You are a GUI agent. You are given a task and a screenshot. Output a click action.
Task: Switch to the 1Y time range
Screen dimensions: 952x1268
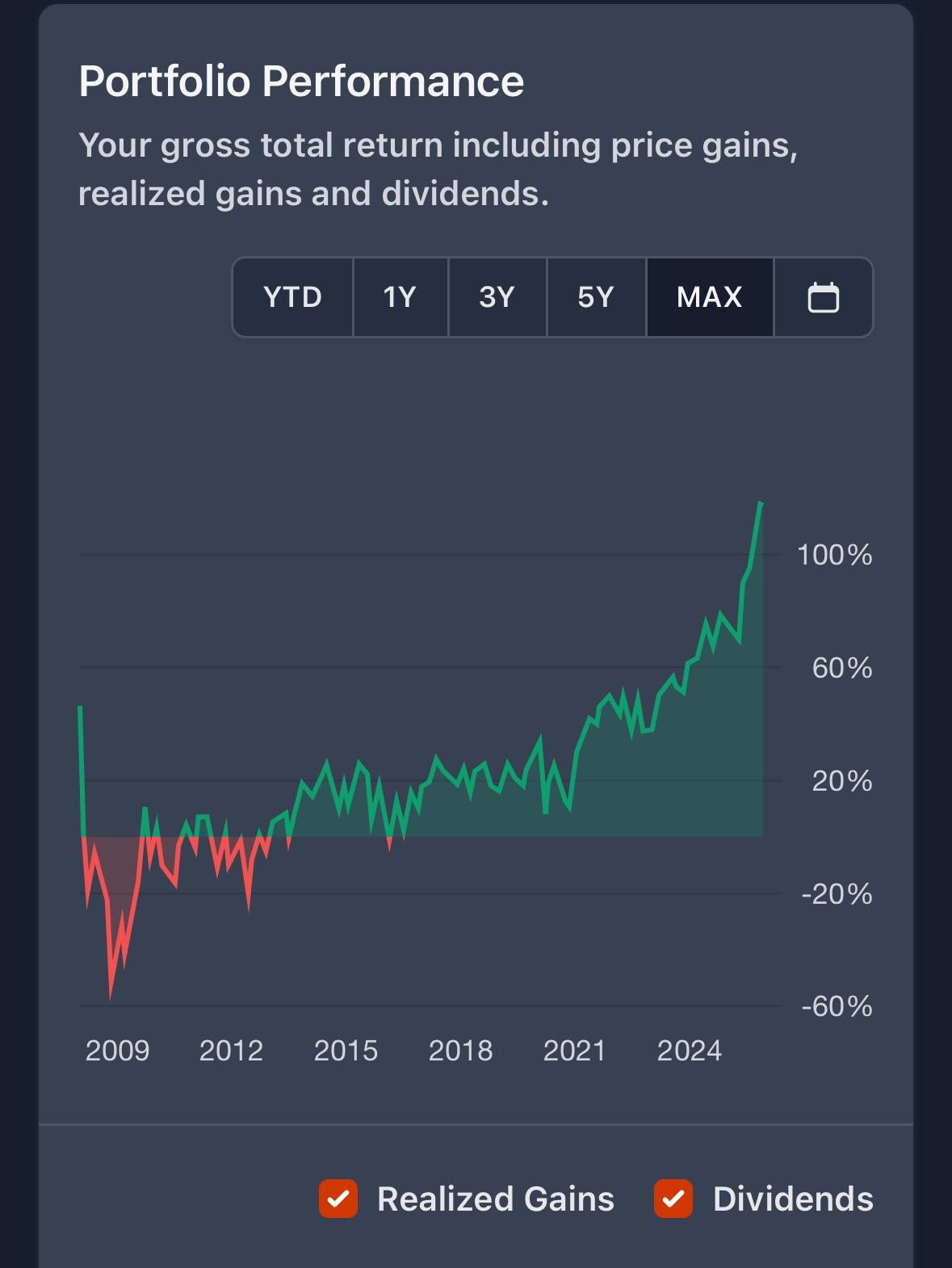click(400, 297)
